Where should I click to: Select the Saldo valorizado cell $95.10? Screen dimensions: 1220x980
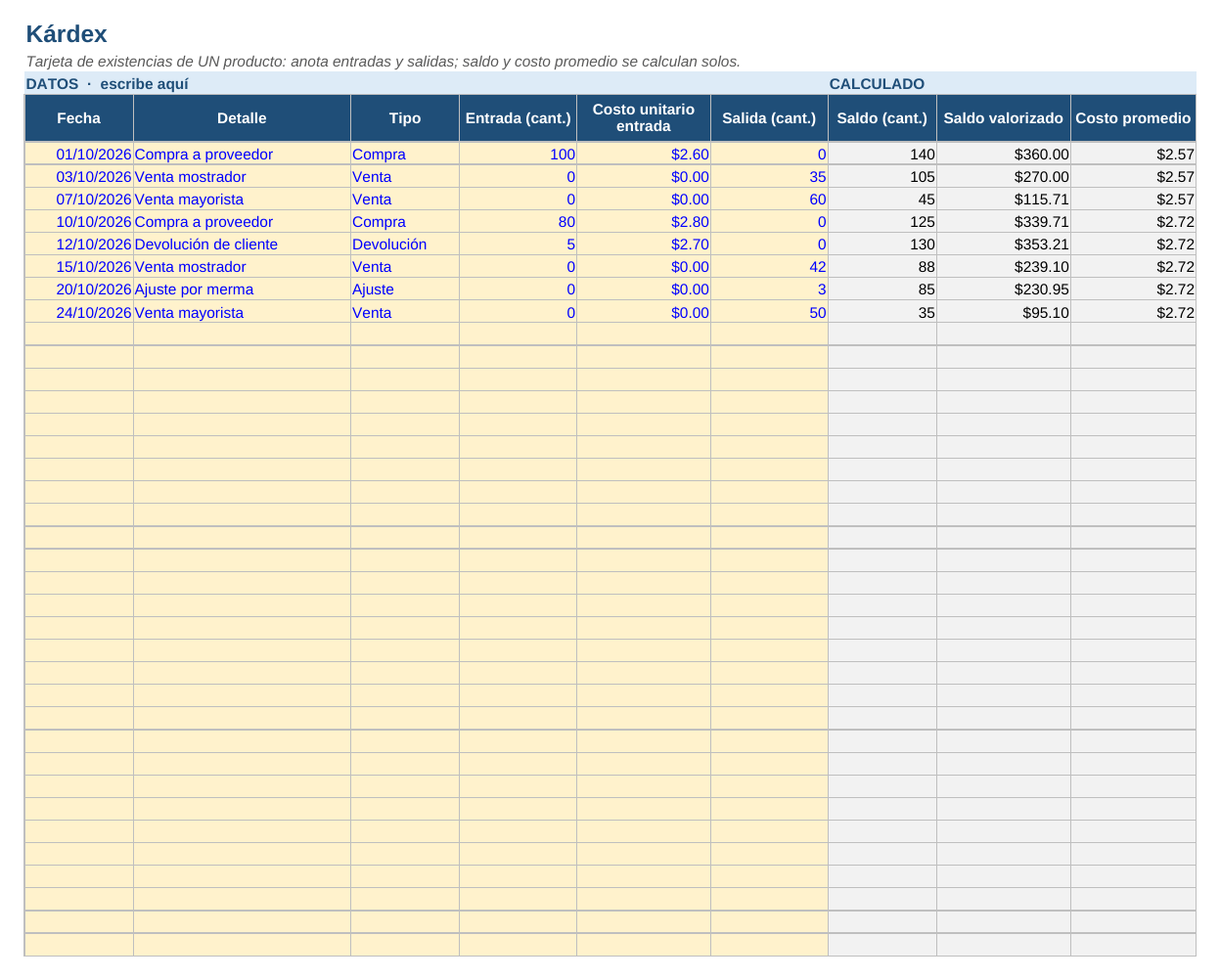pyautogui.click(x=1004, y=313)
